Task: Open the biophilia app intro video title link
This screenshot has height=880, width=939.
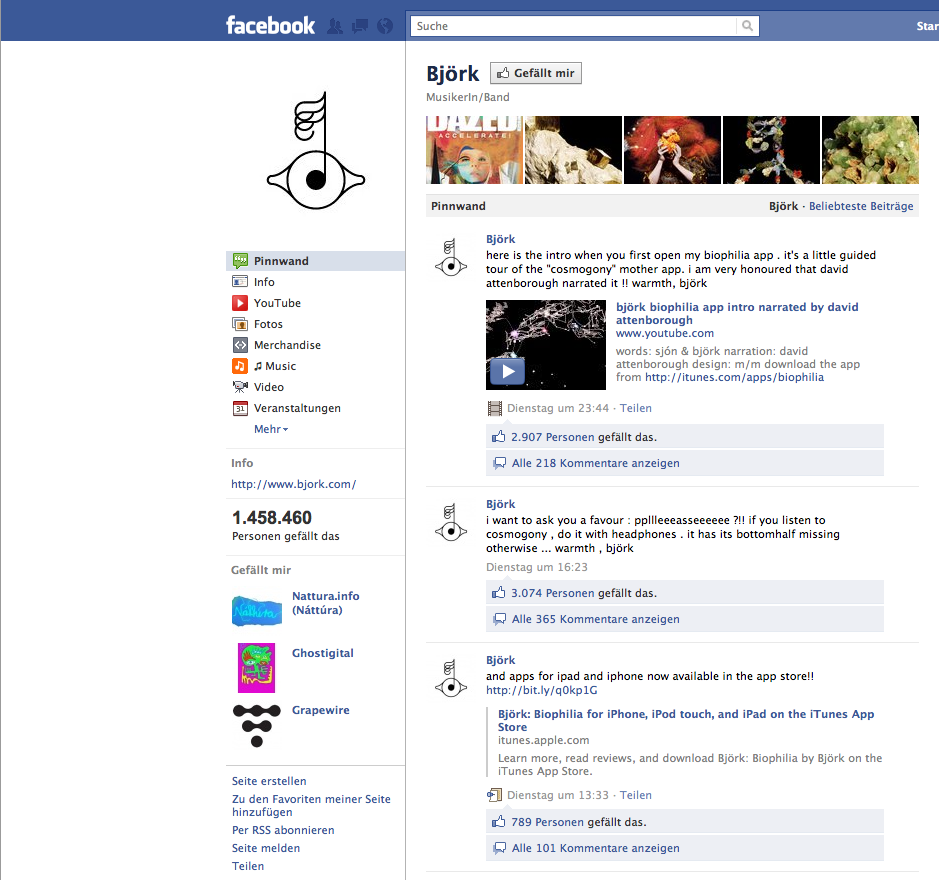Action: (737, 314)
